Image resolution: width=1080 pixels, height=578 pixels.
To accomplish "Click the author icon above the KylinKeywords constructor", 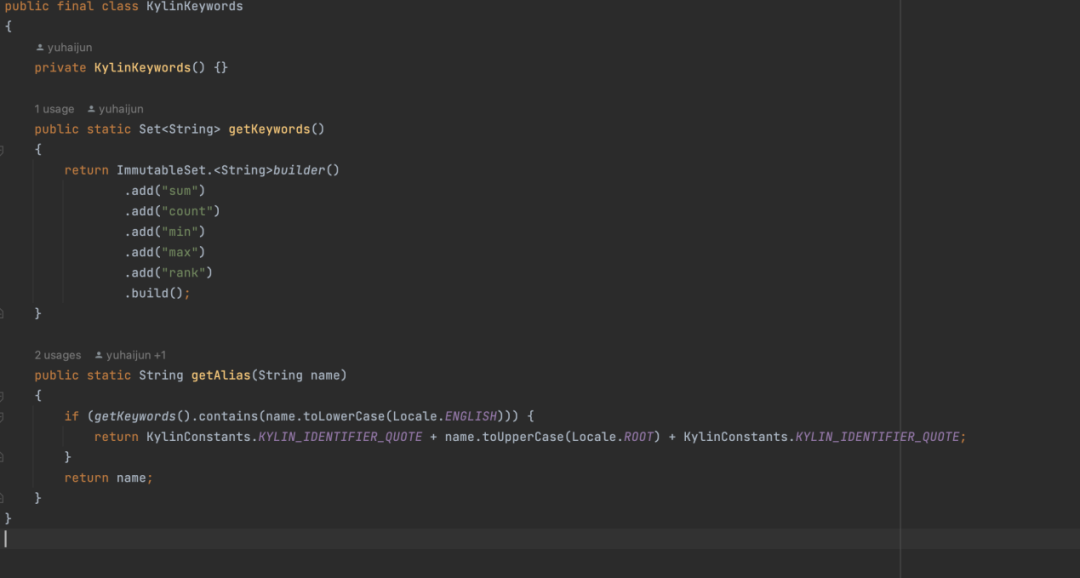I will (40, 48).
